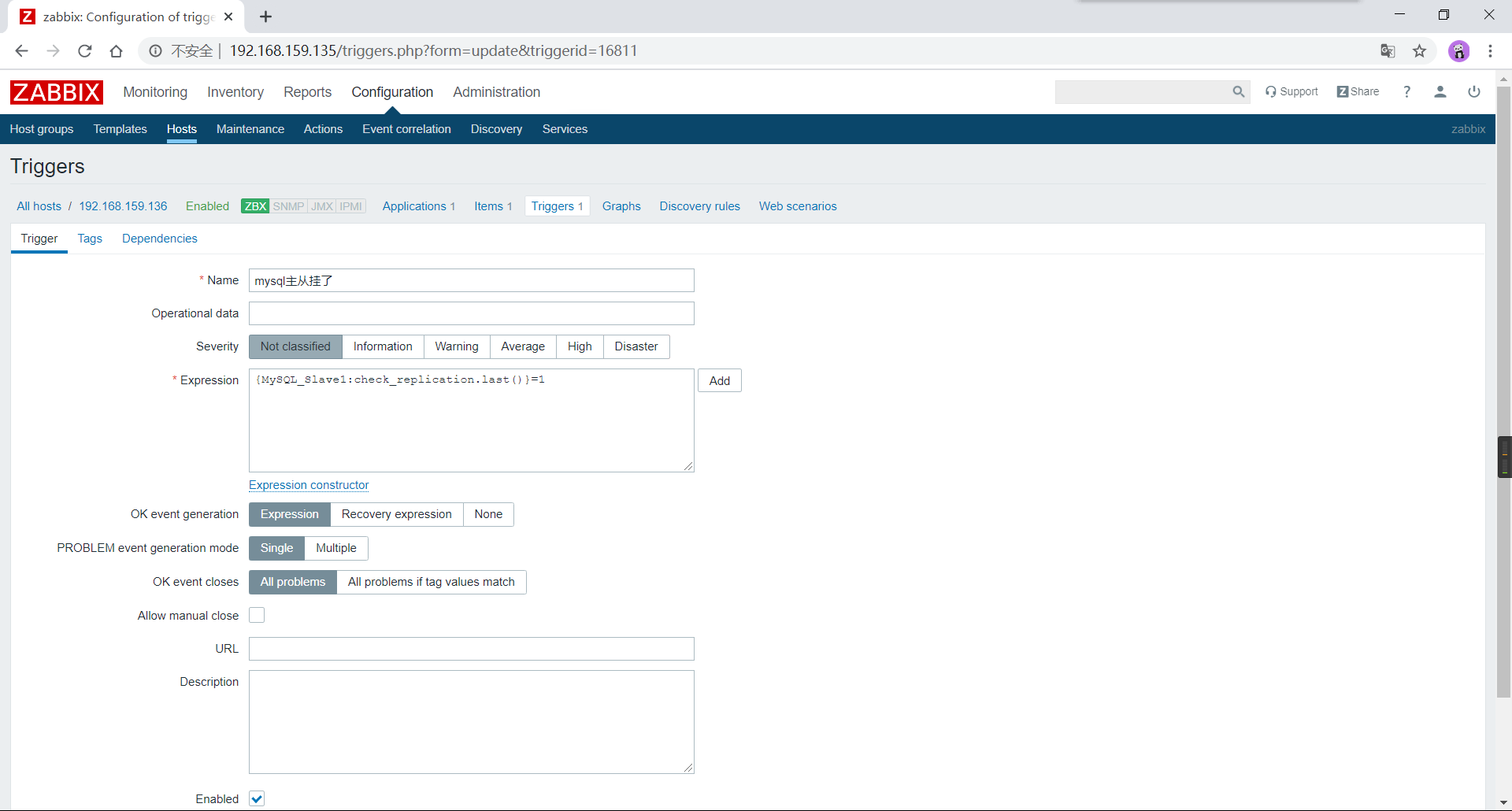Open user profile icon

coord(1440,92)
